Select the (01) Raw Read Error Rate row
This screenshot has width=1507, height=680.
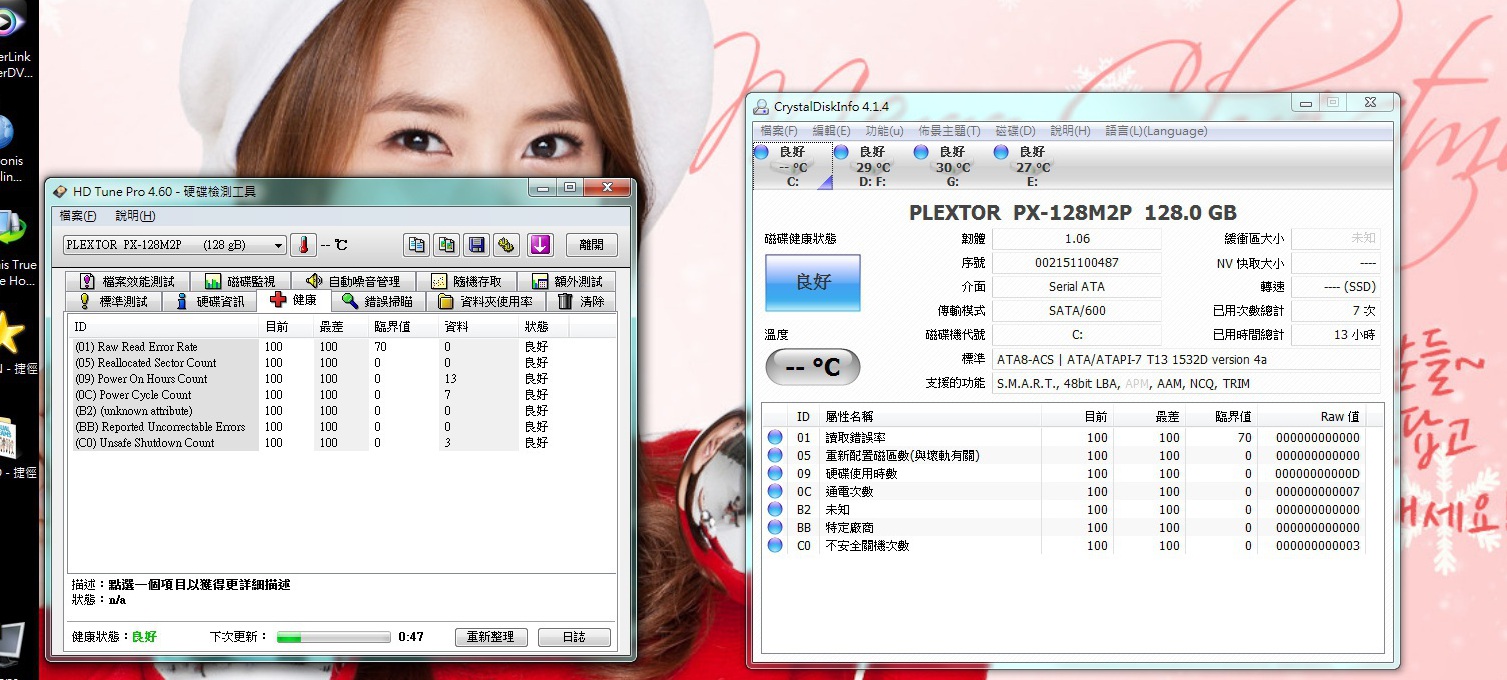[340, 347]
